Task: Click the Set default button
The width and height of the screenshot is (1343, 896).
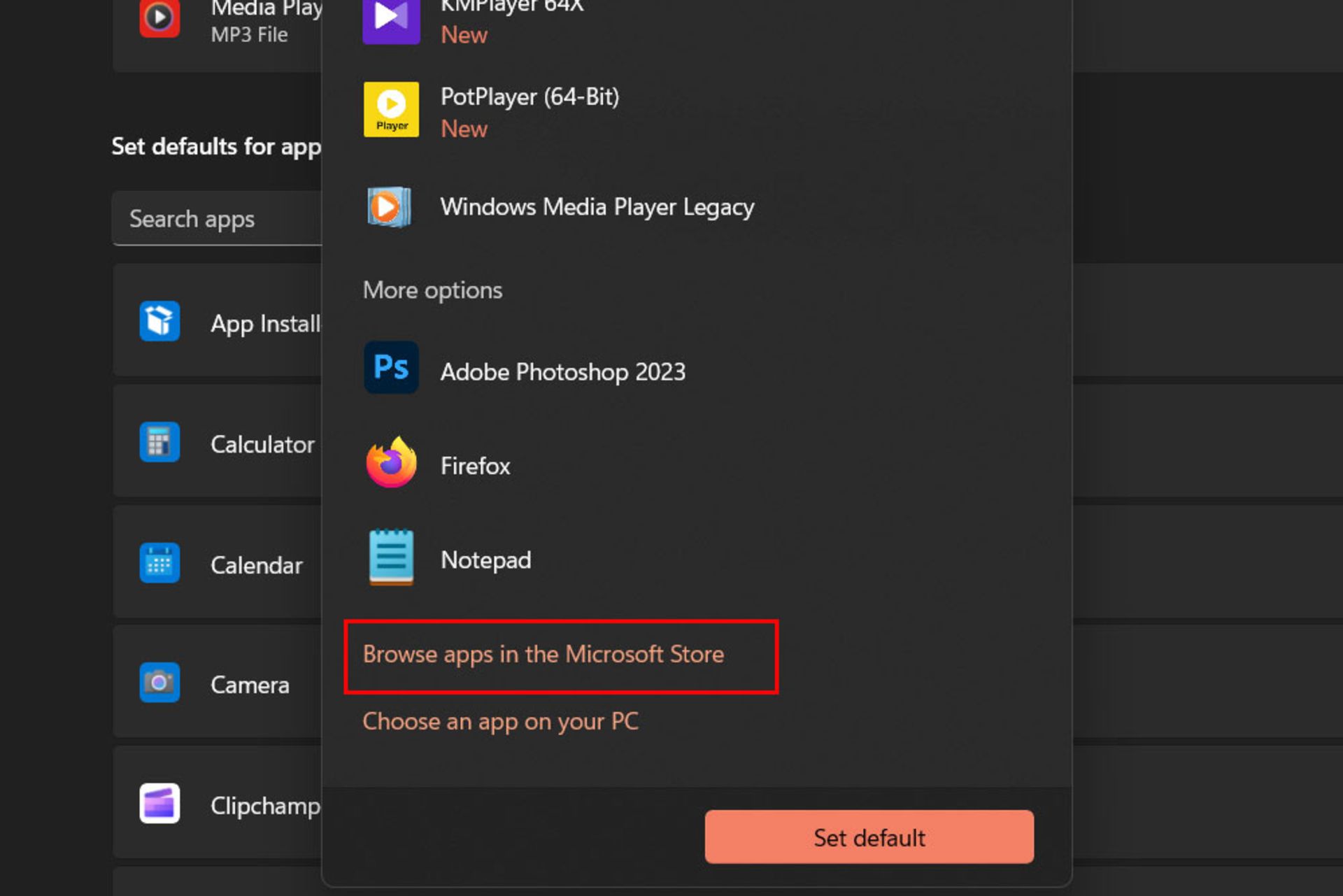Action: [x=869, y=837]
